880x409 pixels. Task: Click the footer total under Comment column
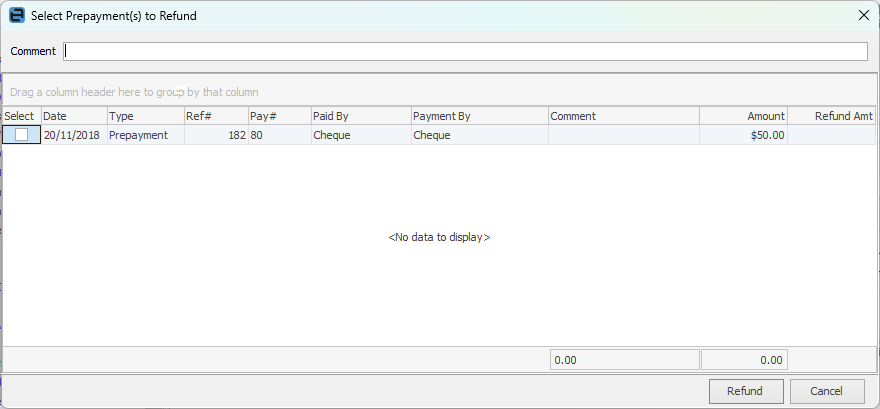[625, 360]
